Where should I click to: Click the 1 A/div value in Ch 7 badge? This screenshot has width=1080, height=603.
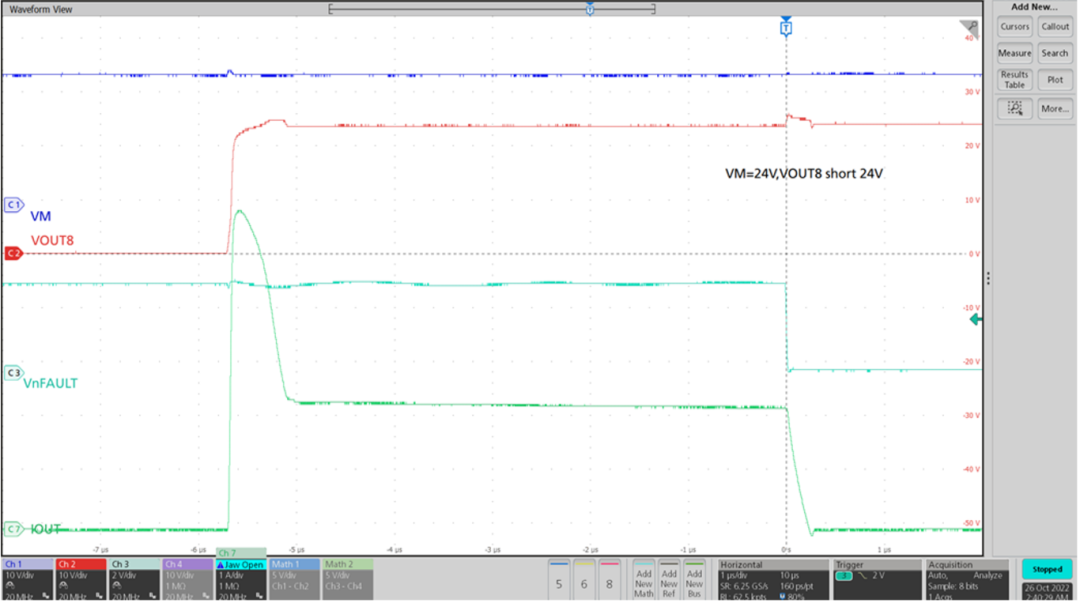tap(231, 575)
